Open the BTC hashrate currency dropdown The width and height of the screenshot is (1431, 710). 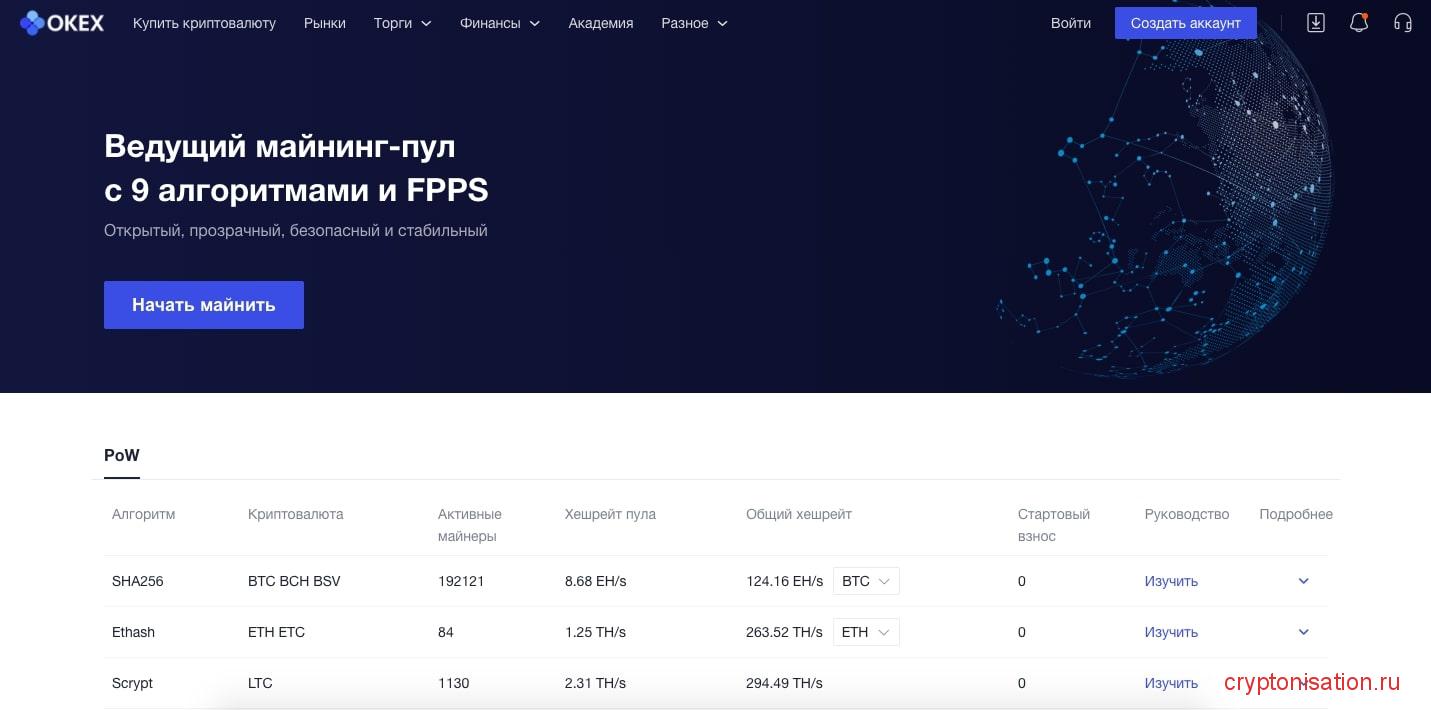866,581
